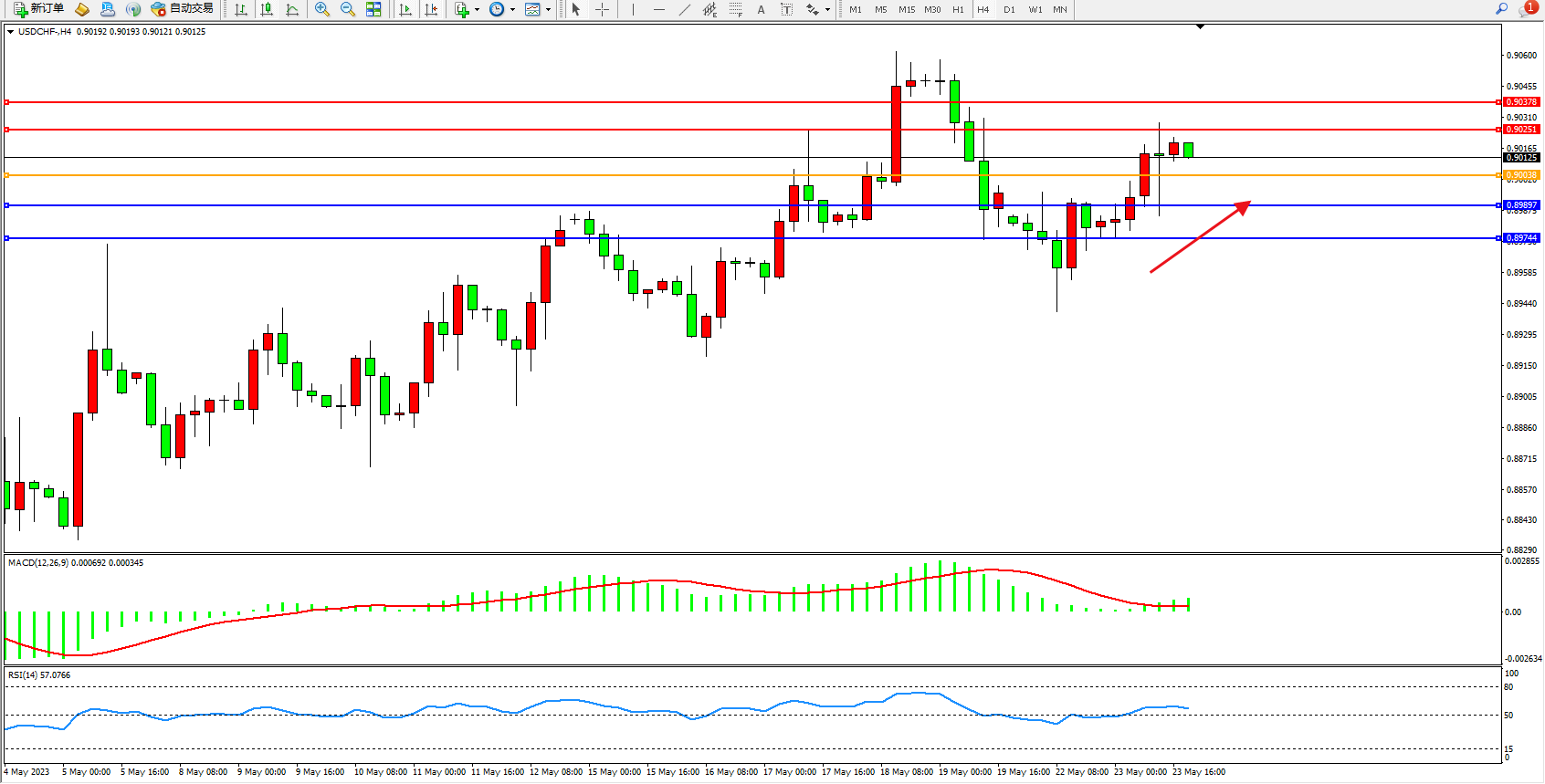Image resolution: width=1545 pixels, height=784 pixels.
Task: Open the search magnifier in top right
Action: 1501,9
